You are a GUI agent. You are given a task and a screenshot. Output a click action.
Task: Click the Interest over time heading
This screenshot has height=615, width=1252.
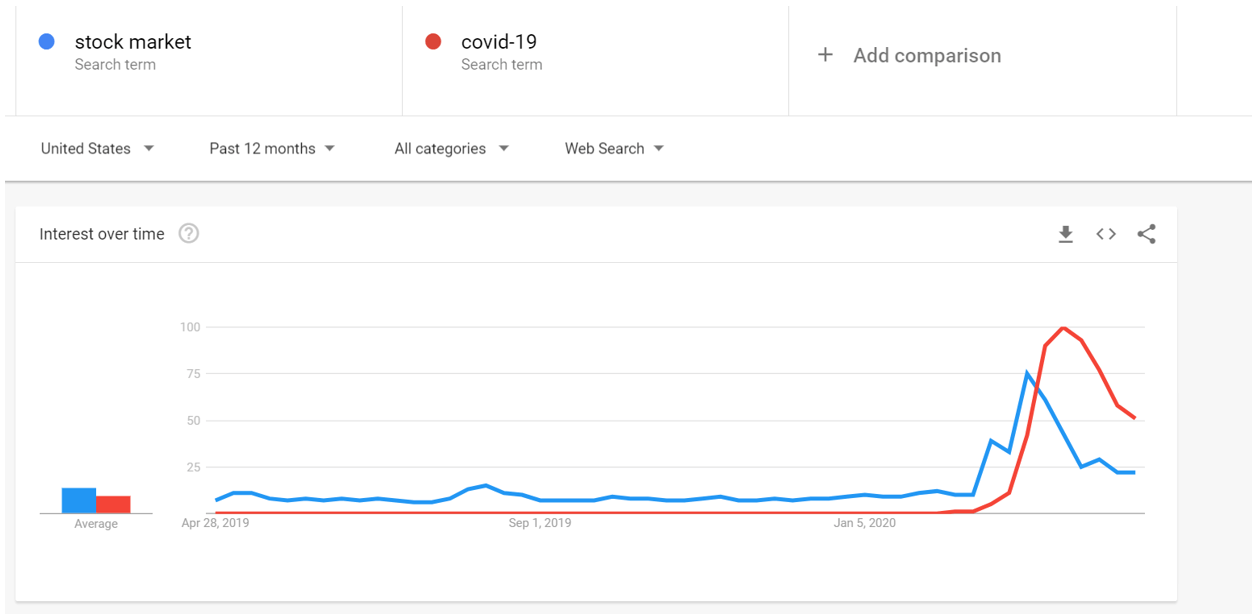[x=102, y=234]
